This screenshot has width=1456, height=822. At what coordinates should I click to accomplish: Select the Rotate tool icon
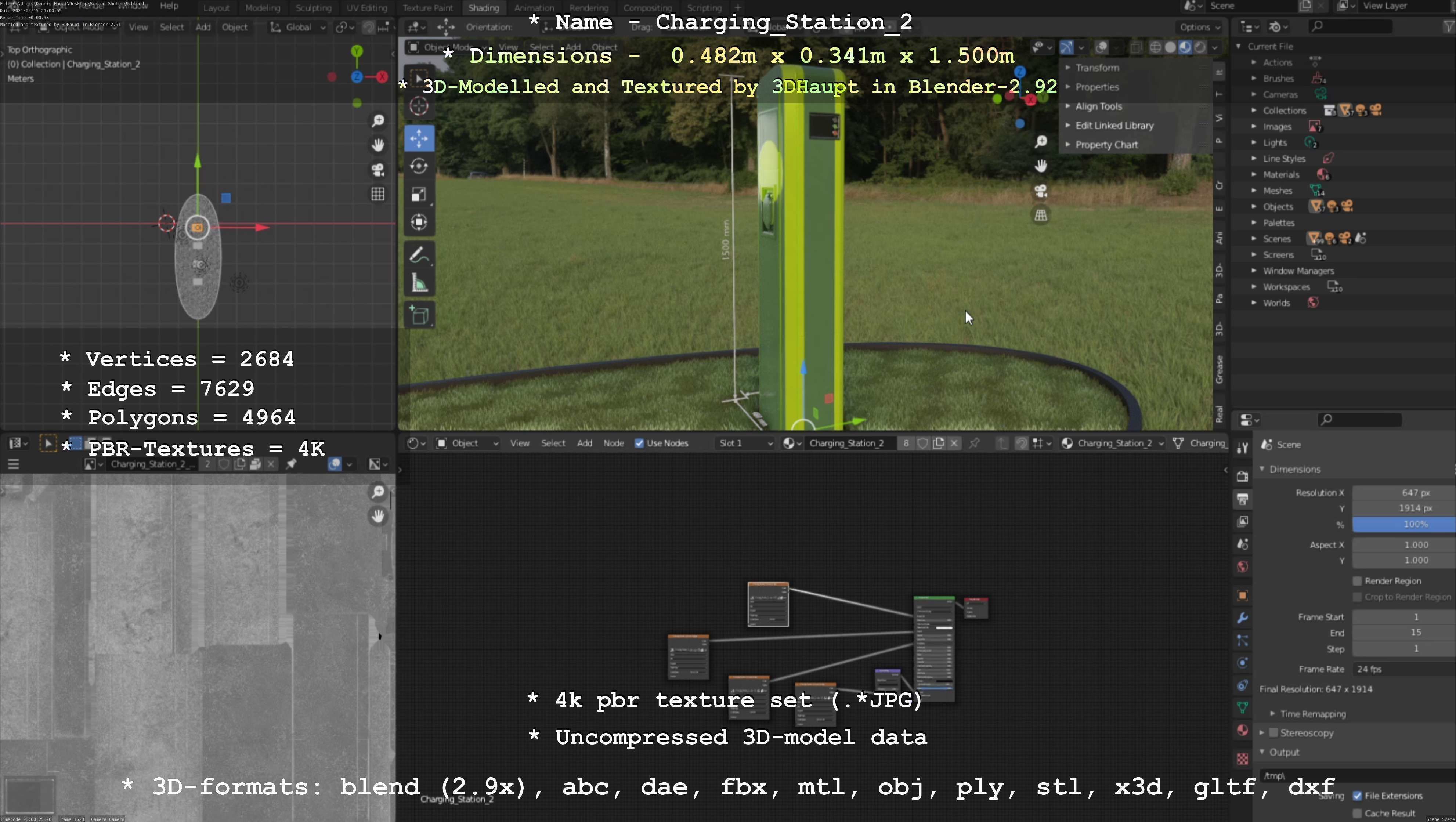coord(419,167)
